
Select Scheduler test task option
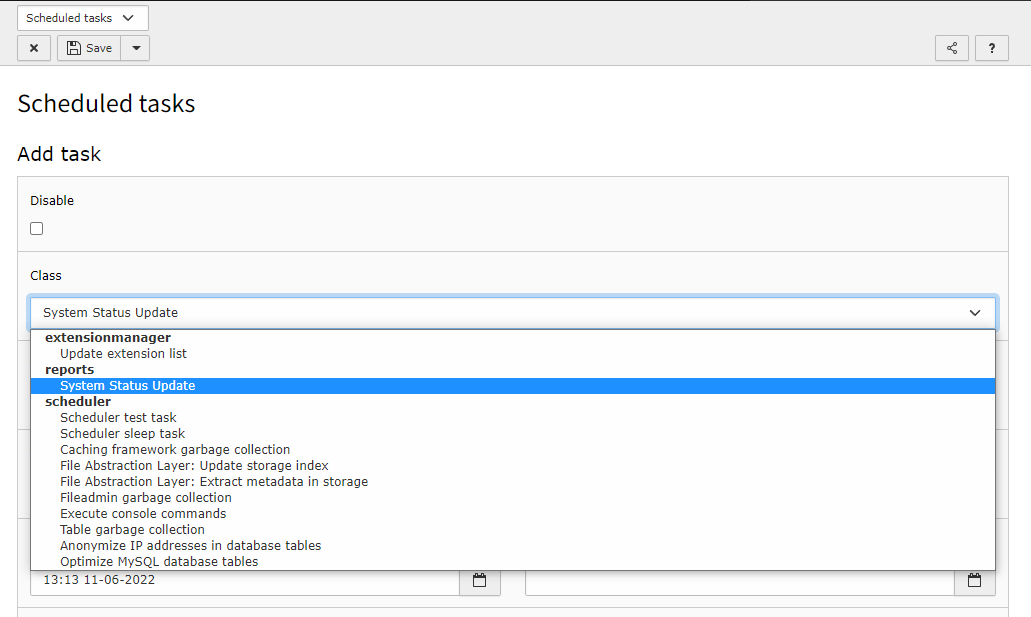pos(118,418)
